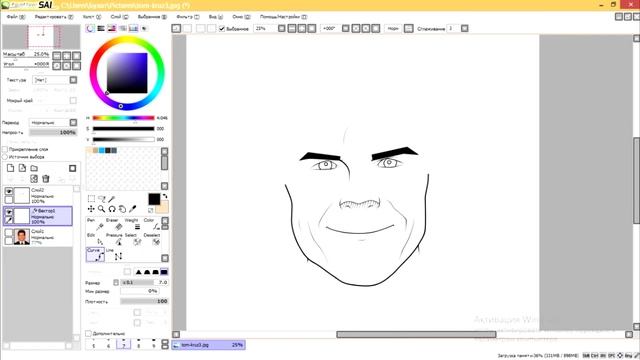Enable the Мокрый край checkbox
Viewport: 640px width, 360px height.
coord(73,100)
